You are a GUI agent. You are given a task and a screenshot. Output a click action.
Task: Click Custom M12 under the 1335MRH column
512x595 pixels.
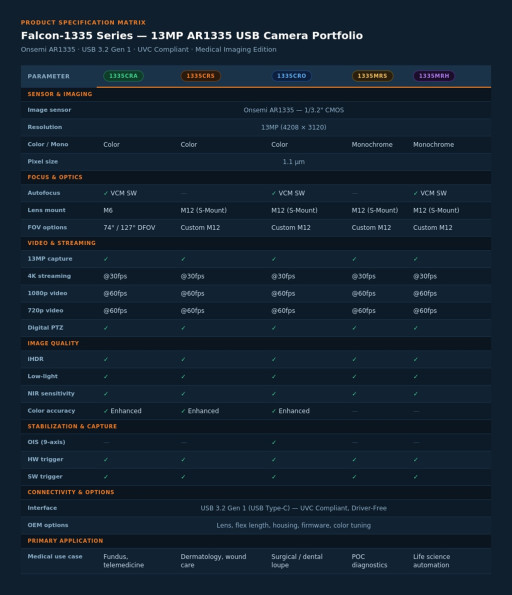click(433, 228)
